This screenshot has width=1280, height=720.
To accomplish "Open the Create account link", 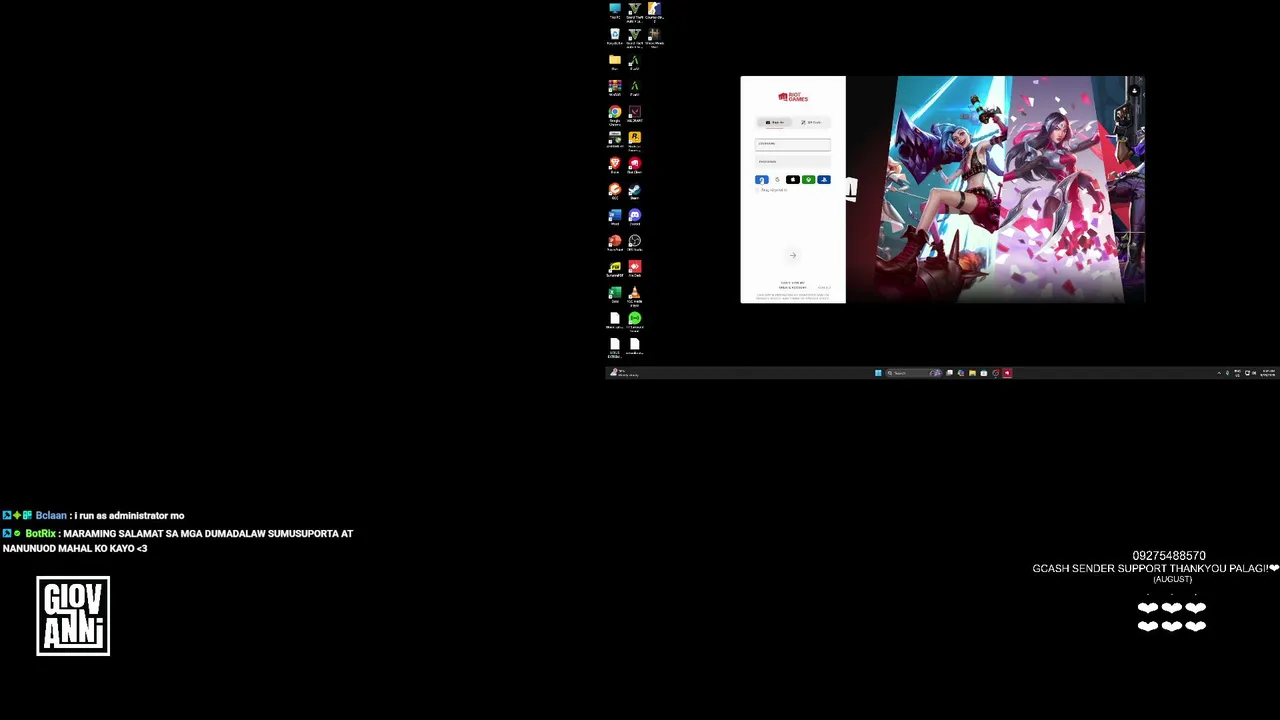I will tap(792, 288).
